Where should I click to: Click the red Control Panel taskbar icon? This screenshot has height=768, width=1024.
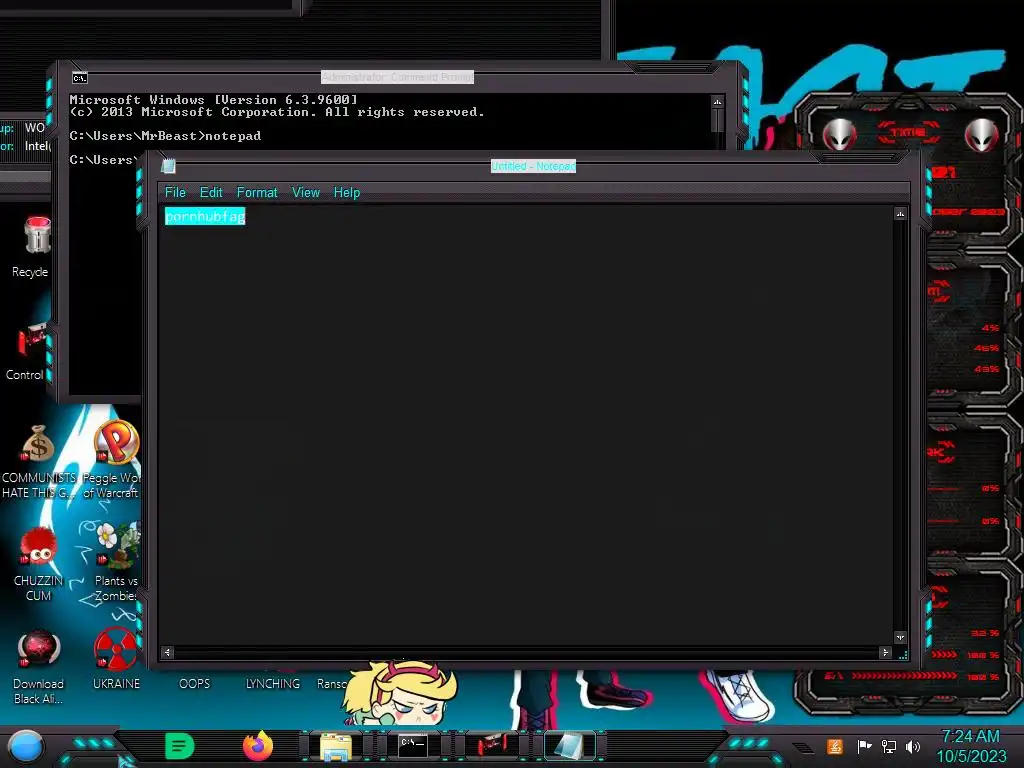pos(492,745)
